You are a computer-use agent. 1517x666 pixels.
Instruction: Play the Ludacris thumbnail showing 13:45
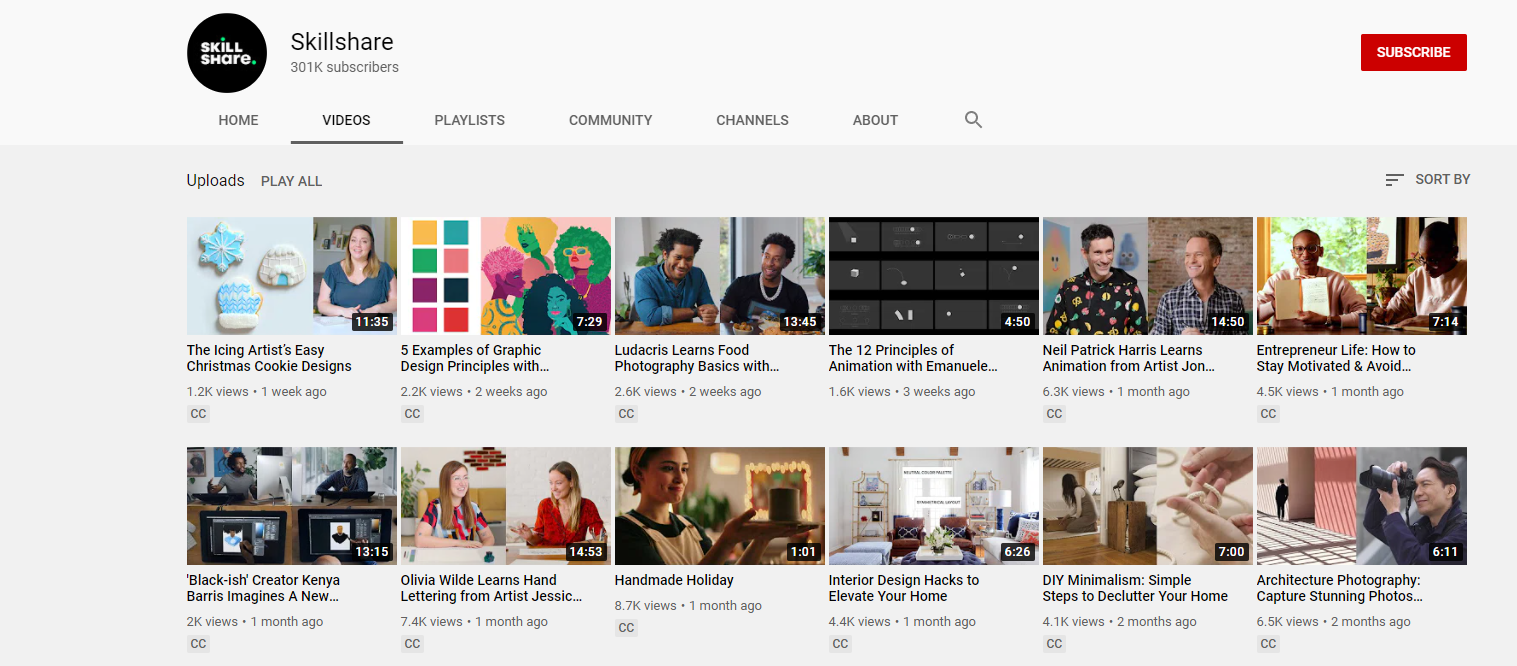point(720,276)
